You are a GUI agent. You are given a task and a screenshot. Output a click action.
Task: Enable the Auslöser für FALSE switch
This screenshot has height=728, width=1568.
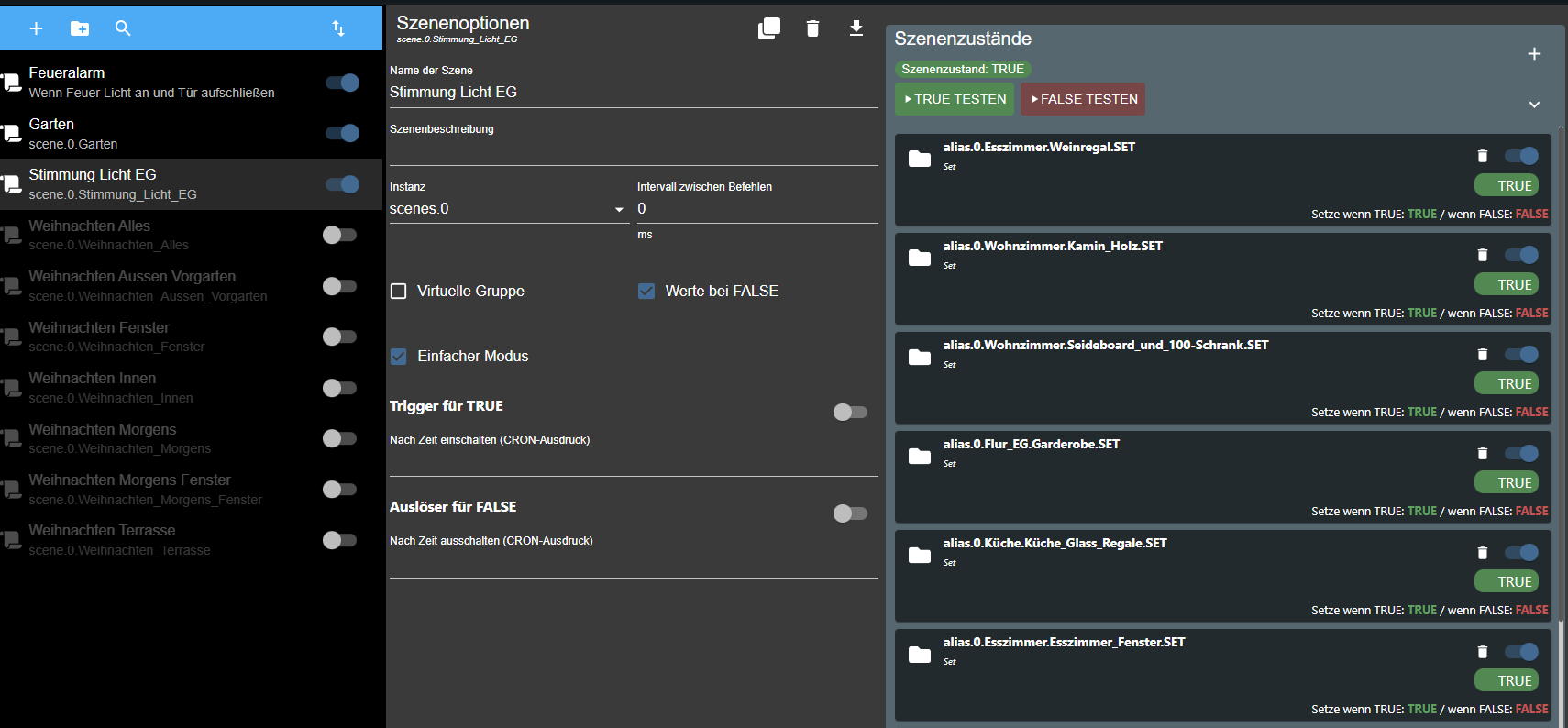pos(850,513)
